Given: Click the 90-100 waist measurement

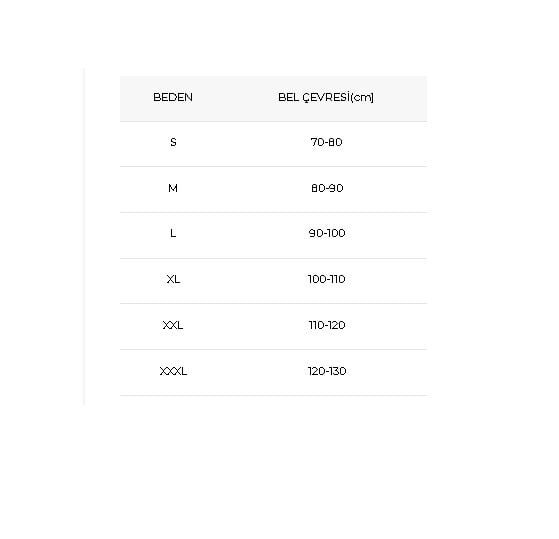Looking at the screenshot, I should click(x=327, y=233).
